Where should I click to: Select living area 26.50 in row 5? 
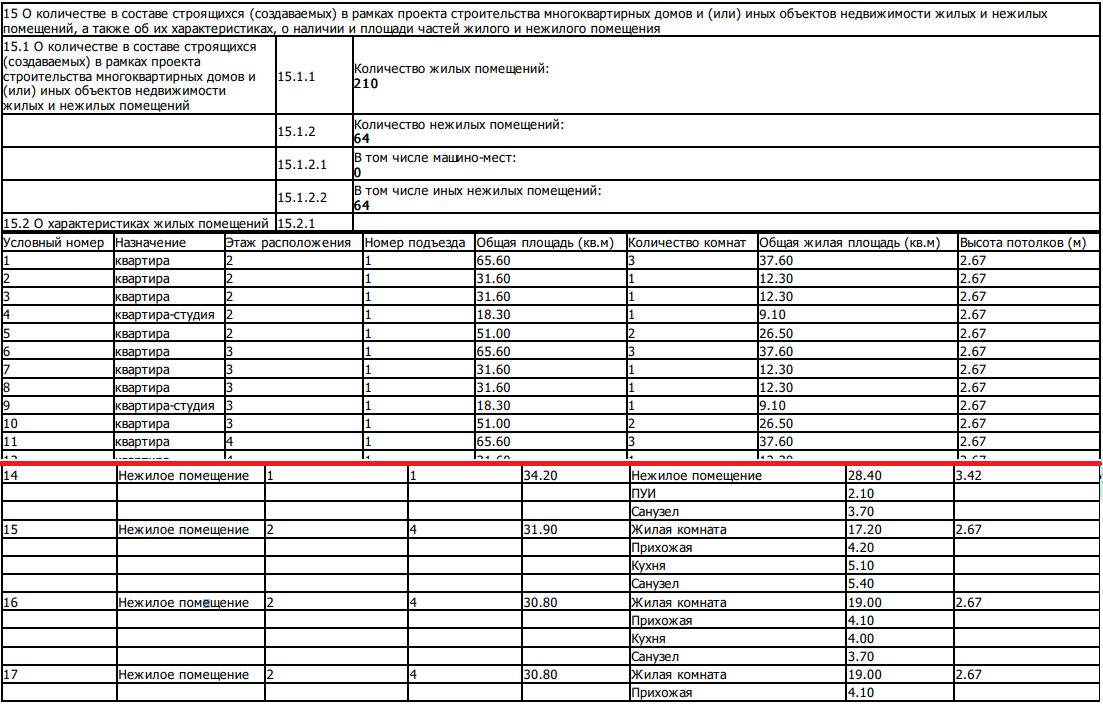point(775,333)
